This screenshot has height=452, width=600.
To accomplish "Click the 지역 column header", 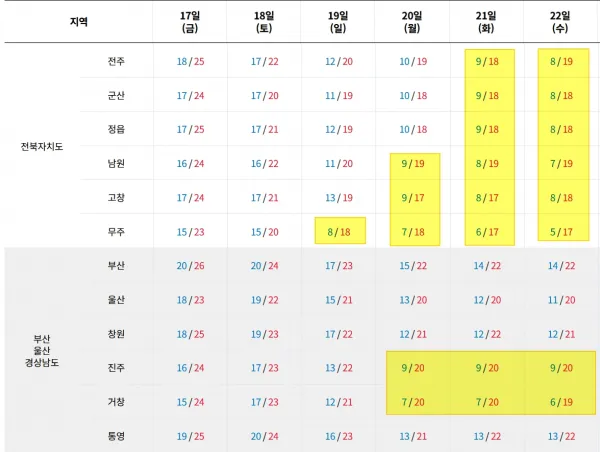I will coord(78,20).
